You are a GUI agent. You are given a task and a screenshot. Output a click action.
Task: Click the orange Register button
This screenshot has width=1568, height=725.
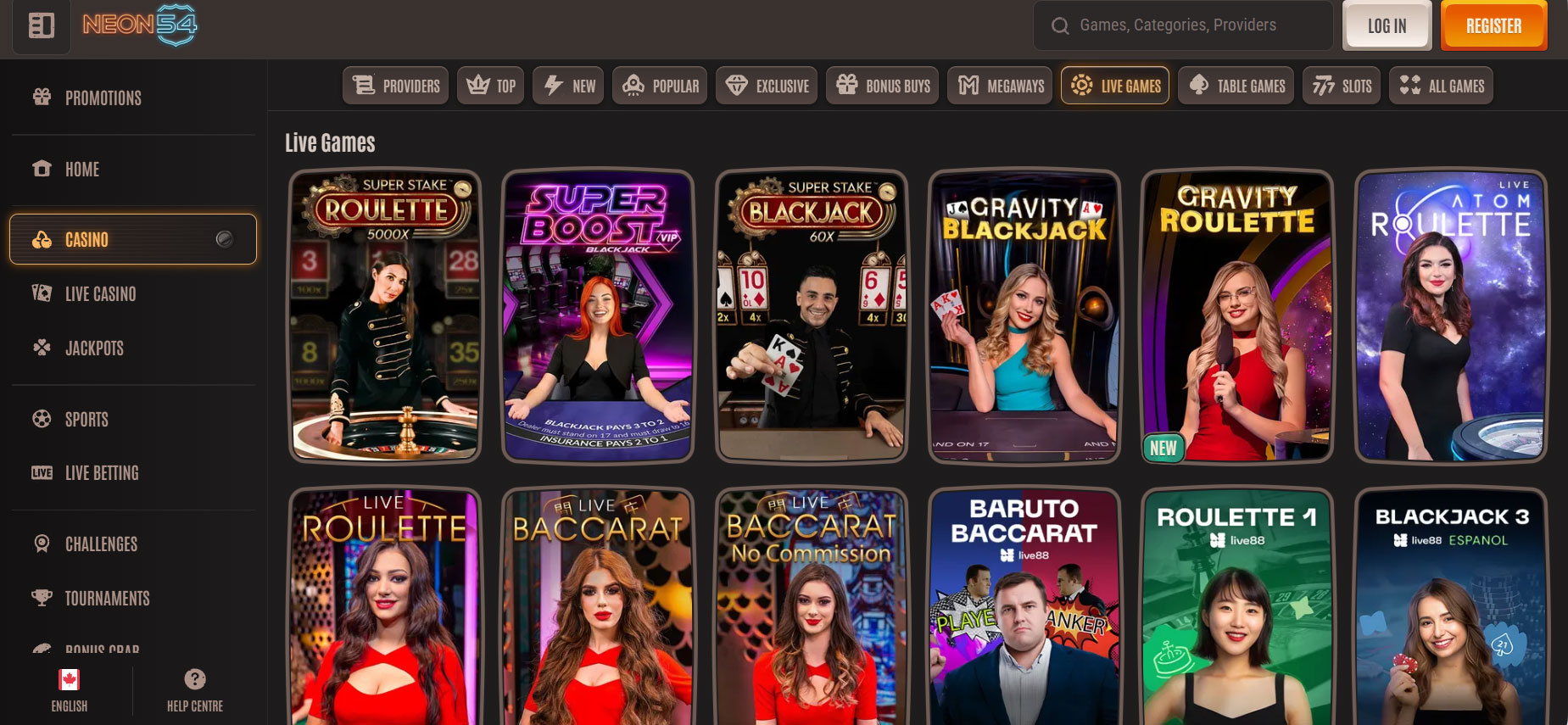[1494, 25]
